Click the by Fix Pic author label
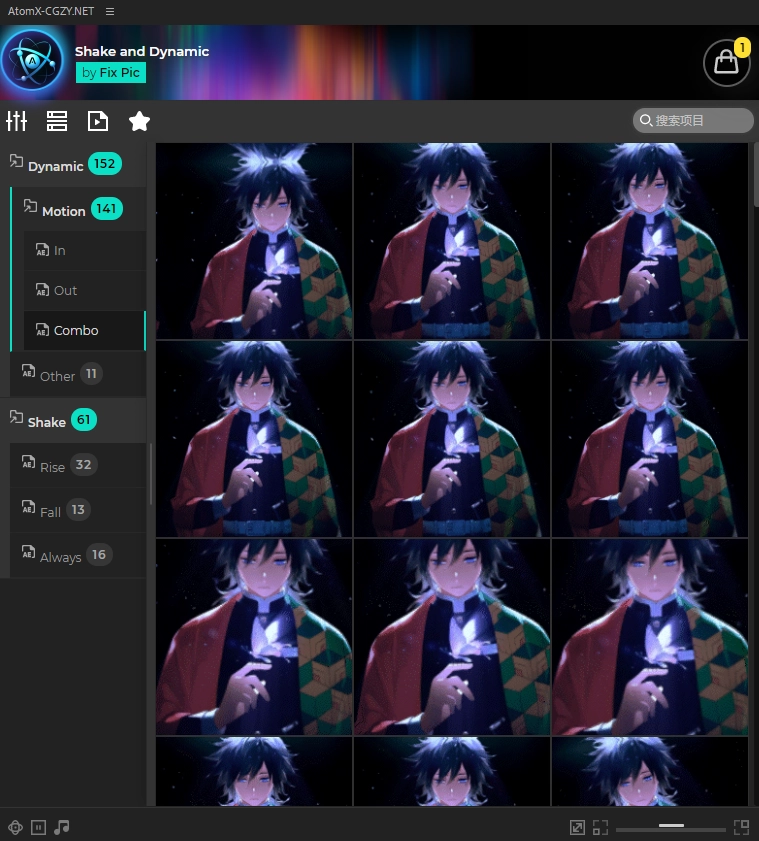 pyautogui.click(x=110, y=72)
